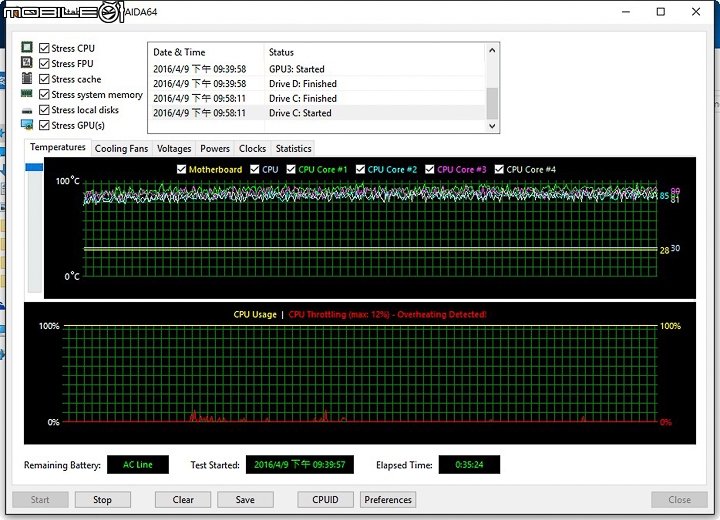720x520 pixels.
Task: Hide CPU Core #1 in the graph
Action: click(x=291, y=169)
